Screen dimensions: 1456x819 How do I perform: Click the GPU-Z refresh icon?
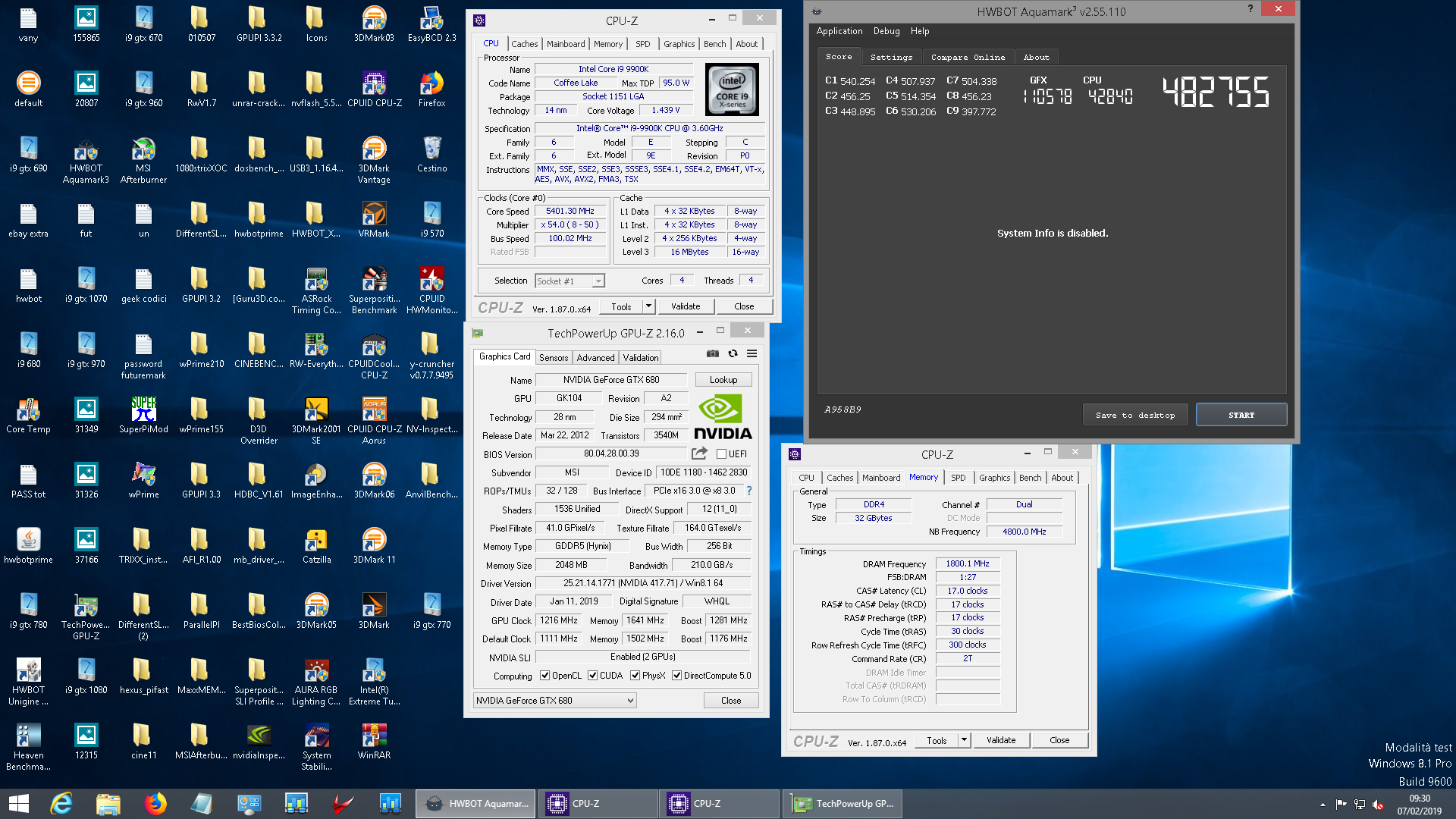(x=733, y=353)
